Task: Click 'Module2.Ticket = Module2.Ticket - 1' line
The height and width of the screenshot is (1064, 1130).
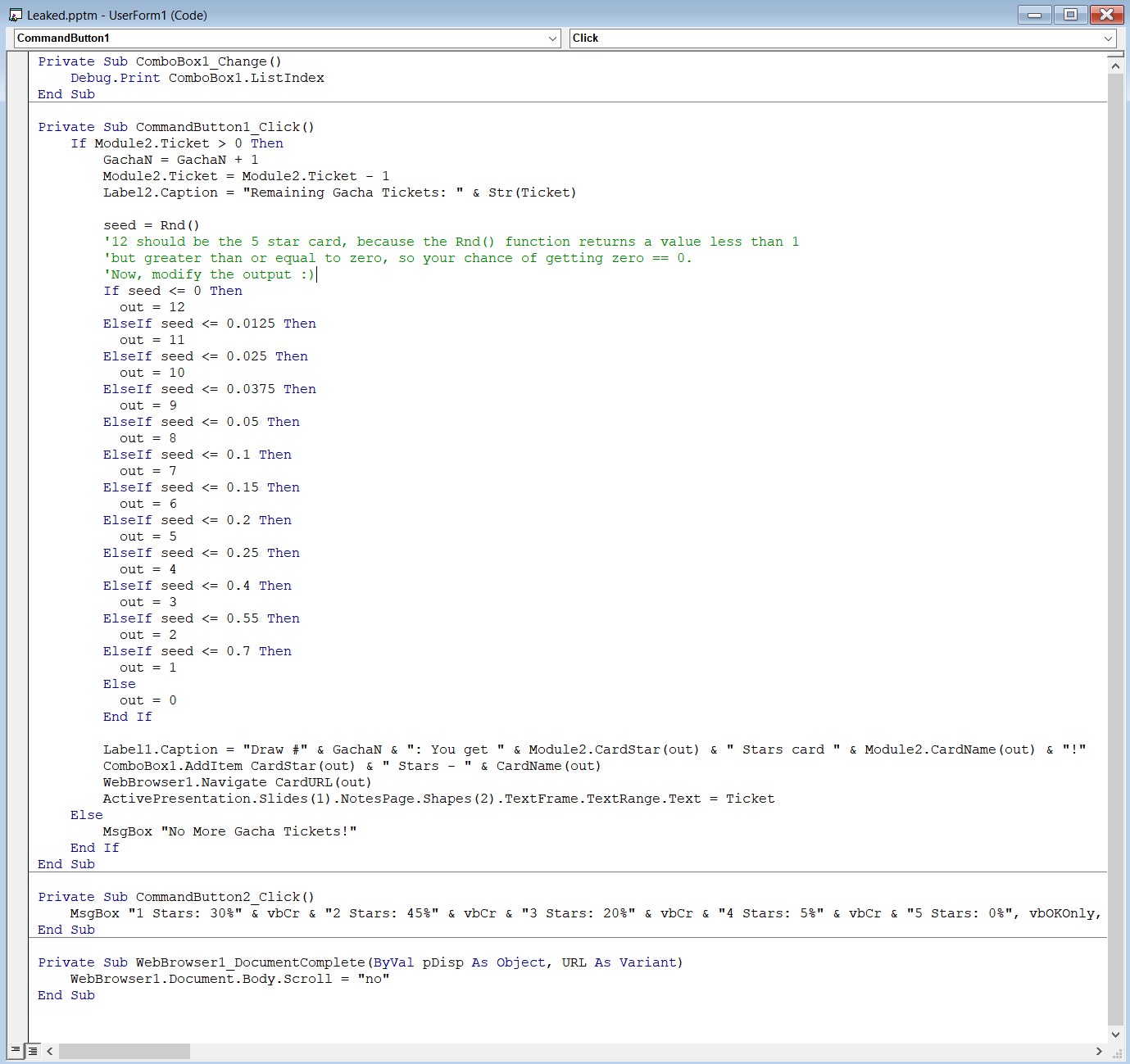Action: click(x=247, y=176)
